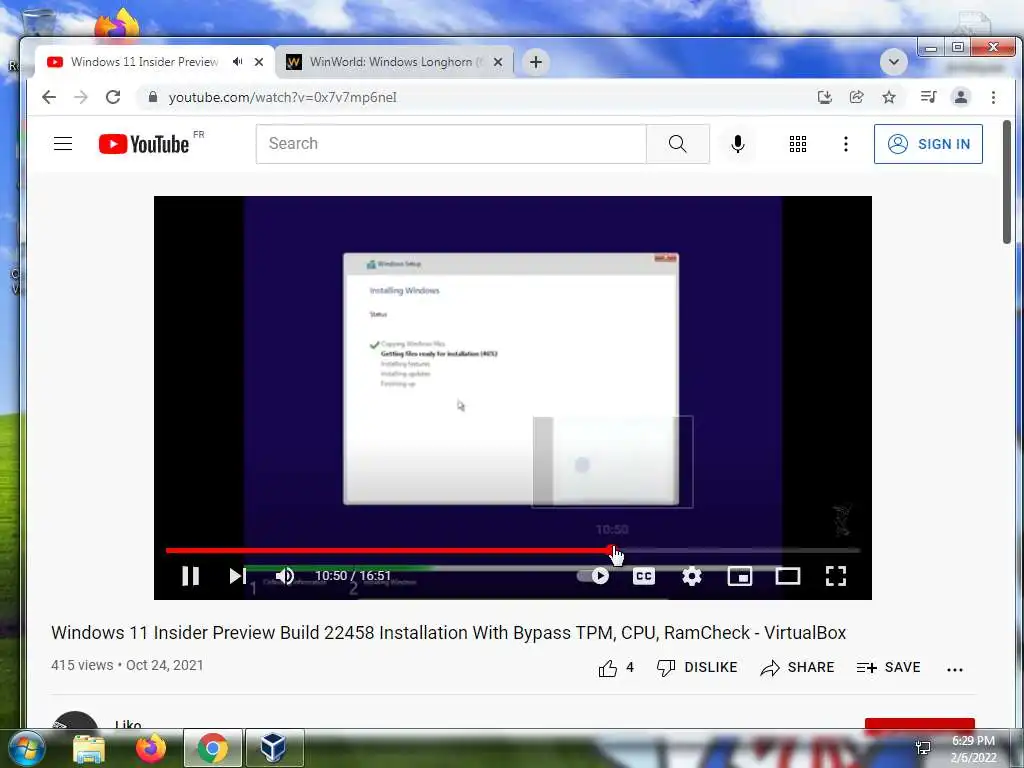This screenshot has height=768, width=1024.
Task: Focus the YouTube Search box
Action: click(451, 144)
